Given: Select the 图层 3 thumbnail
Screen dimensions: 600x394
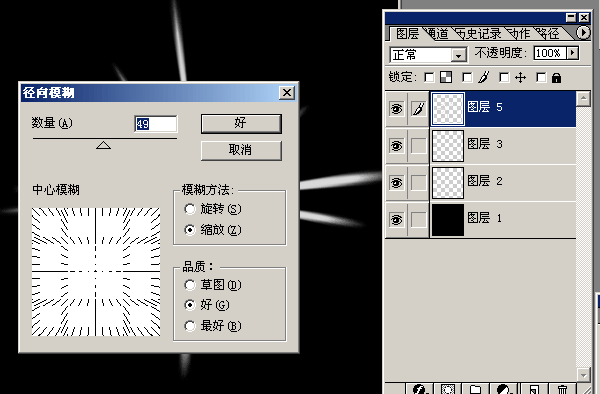Looking at the screenshot, I should (448, 146).
